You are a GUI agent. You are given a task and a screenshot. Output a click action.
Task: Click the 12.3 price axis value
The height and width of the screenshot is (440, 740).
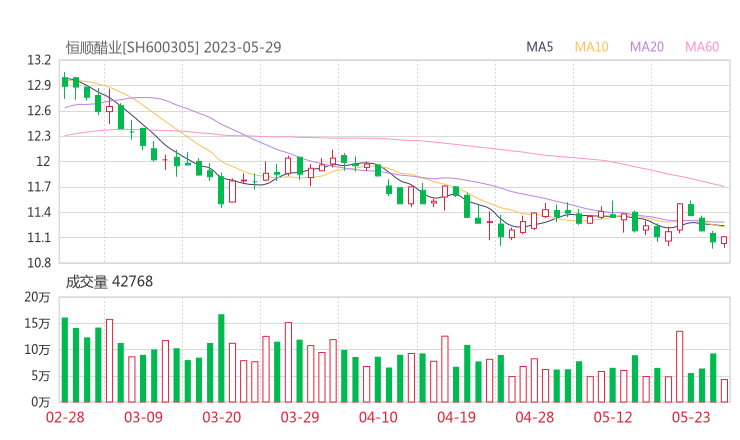pos(39,136)
